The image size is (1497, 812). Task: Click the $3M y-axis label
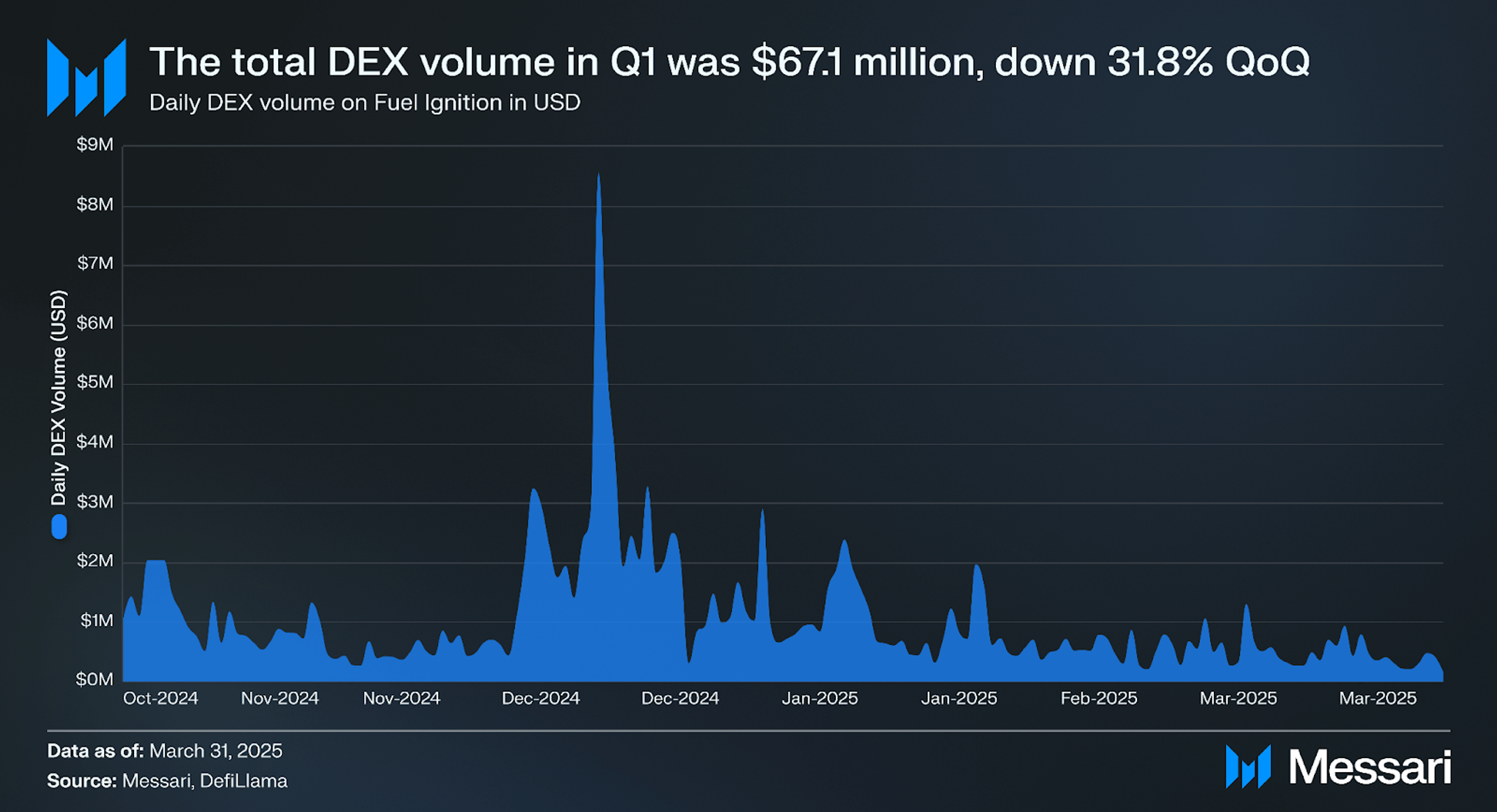click(95, 502)
